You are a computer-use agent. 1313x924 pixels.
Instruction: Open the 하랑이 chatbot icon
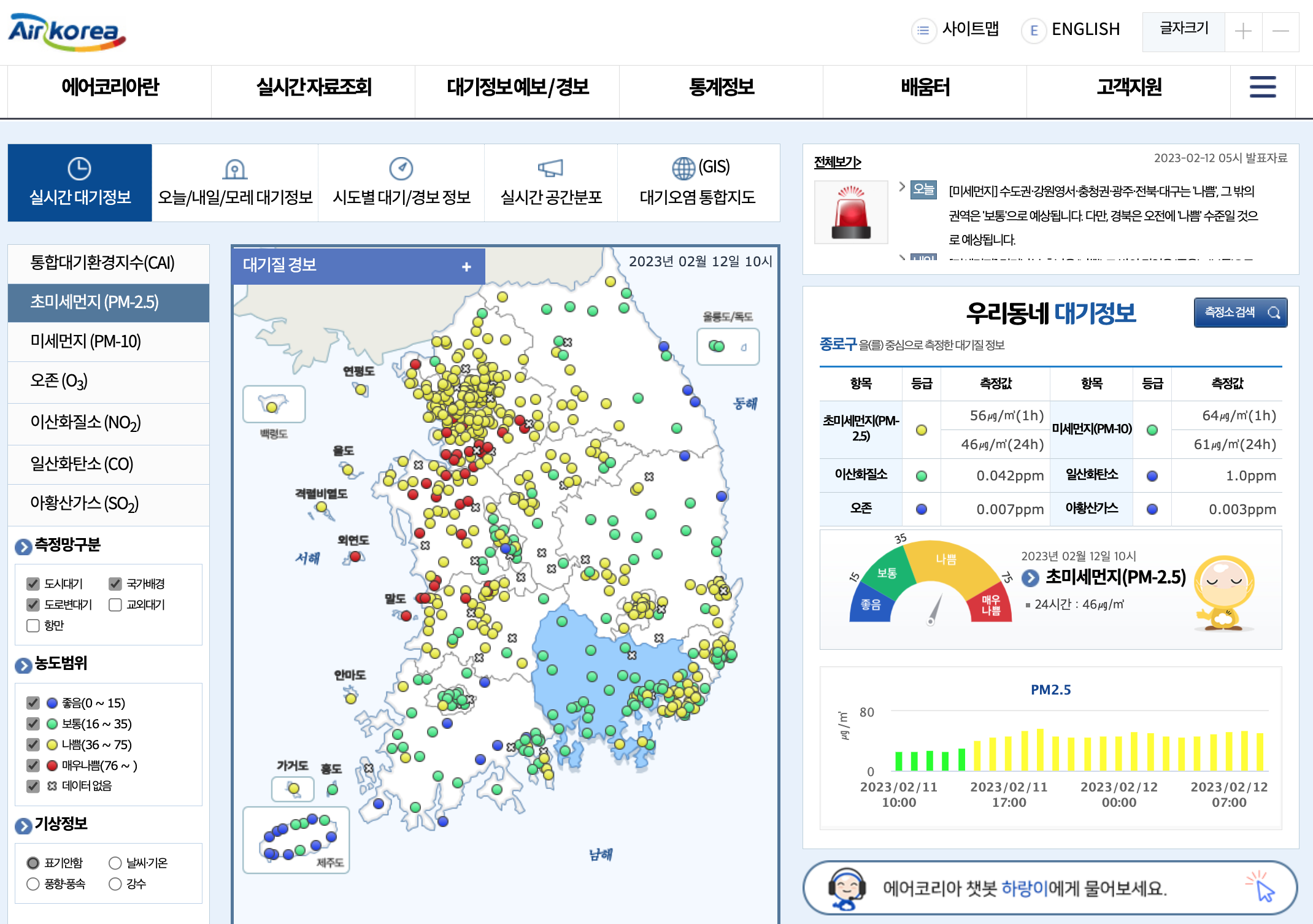tap(846, 888)
